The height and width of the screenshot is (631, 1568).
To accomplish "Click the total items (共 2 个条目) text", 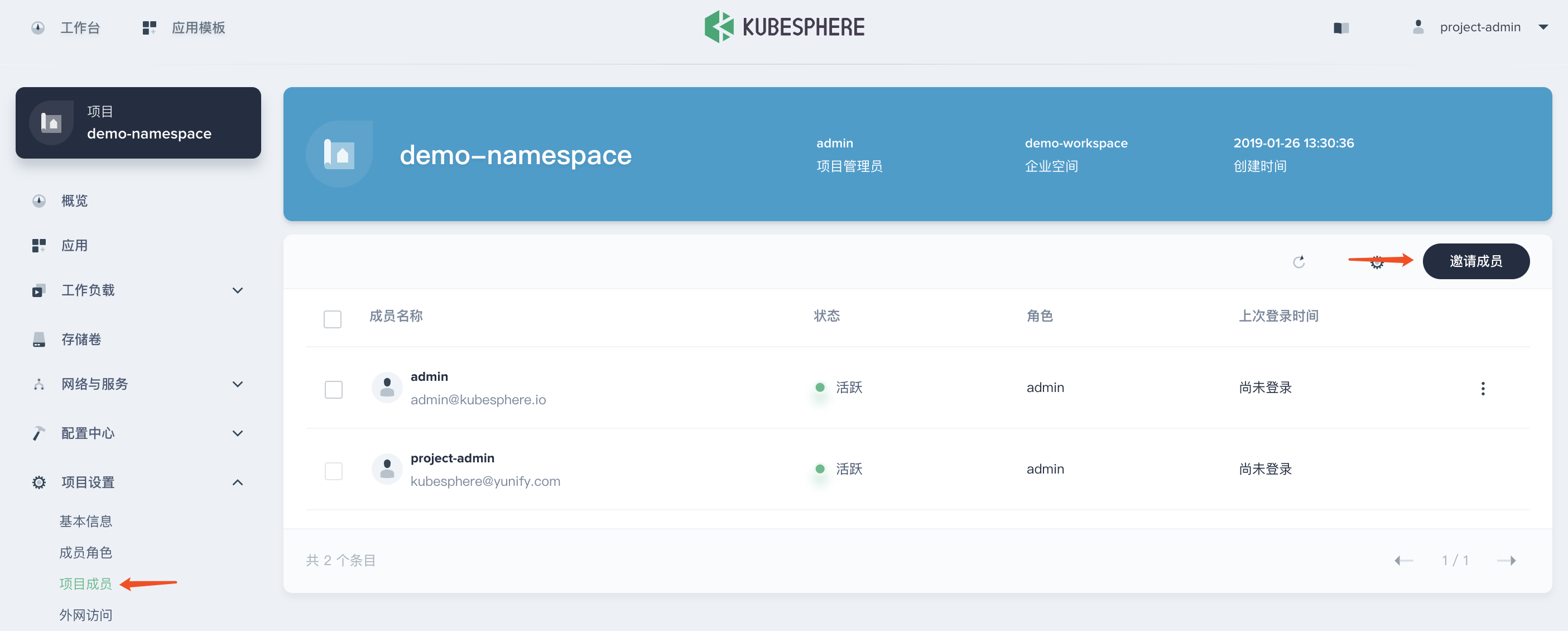I will click(x=340, y=561).
